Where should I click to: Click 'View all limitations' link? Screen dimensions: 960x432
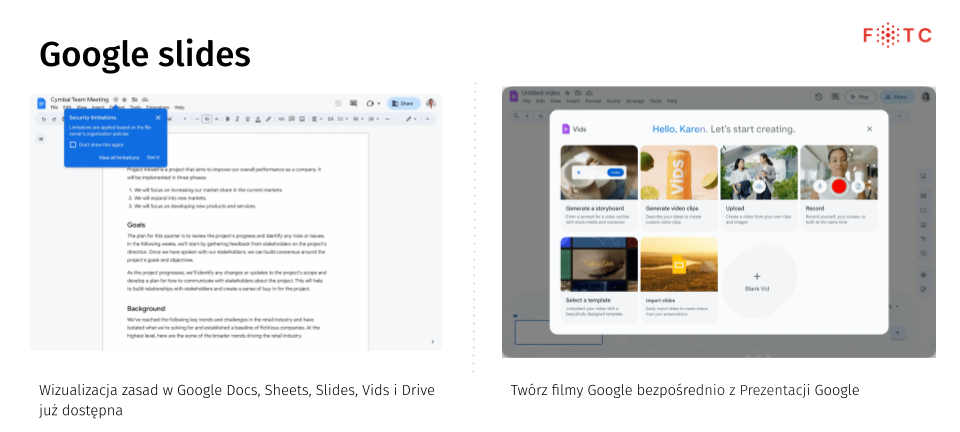(119, 157)
